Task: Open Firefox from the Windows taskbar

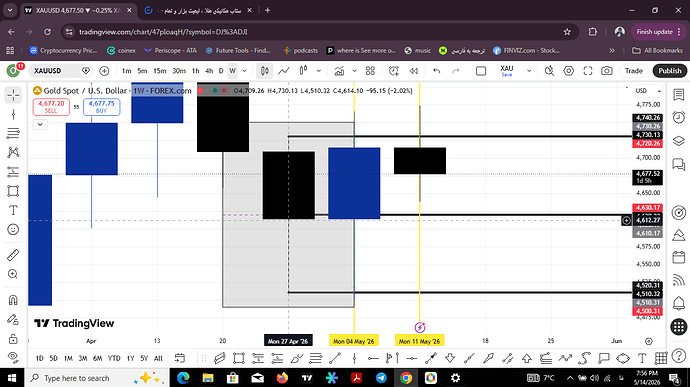Action: [282, 378]
